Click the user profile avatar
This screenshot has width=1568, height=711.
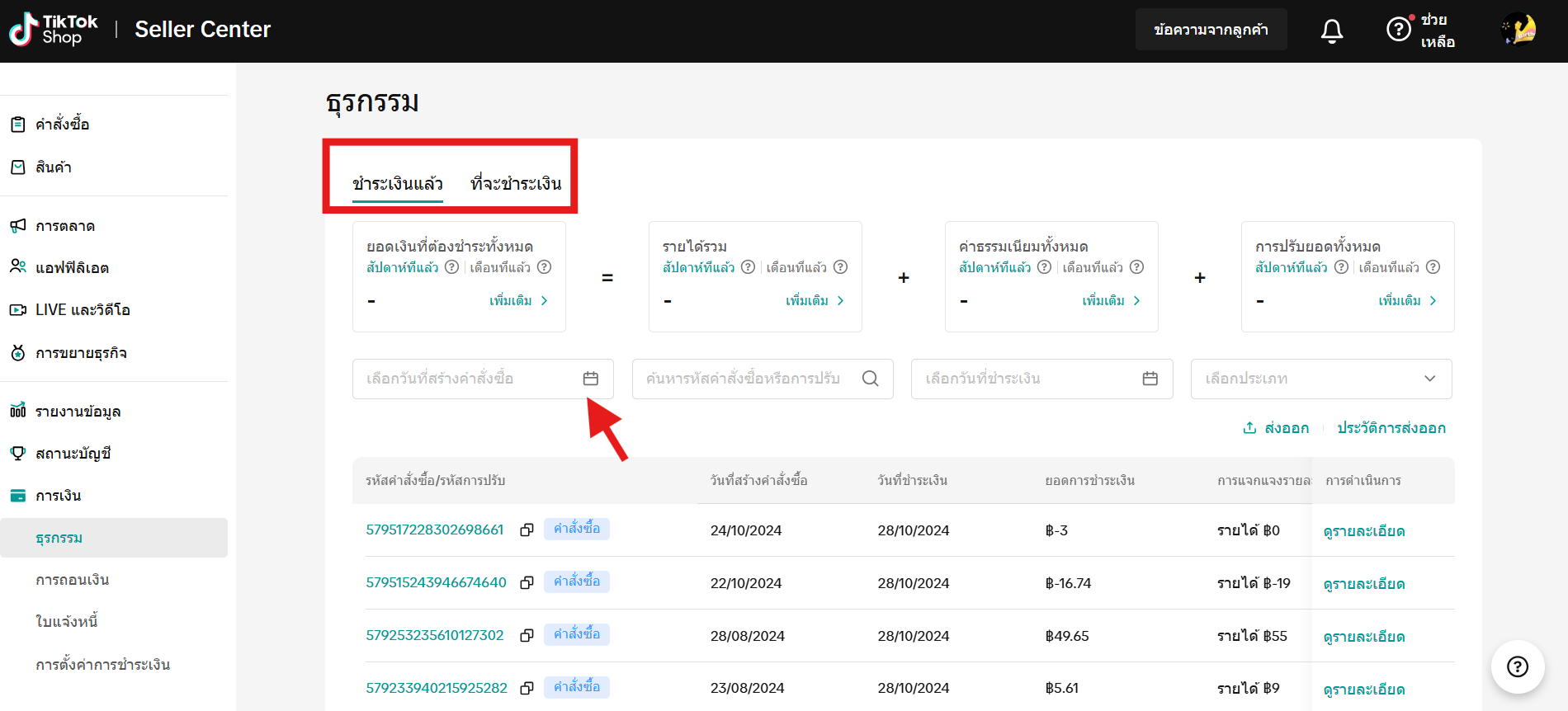tap(1518, 30)
